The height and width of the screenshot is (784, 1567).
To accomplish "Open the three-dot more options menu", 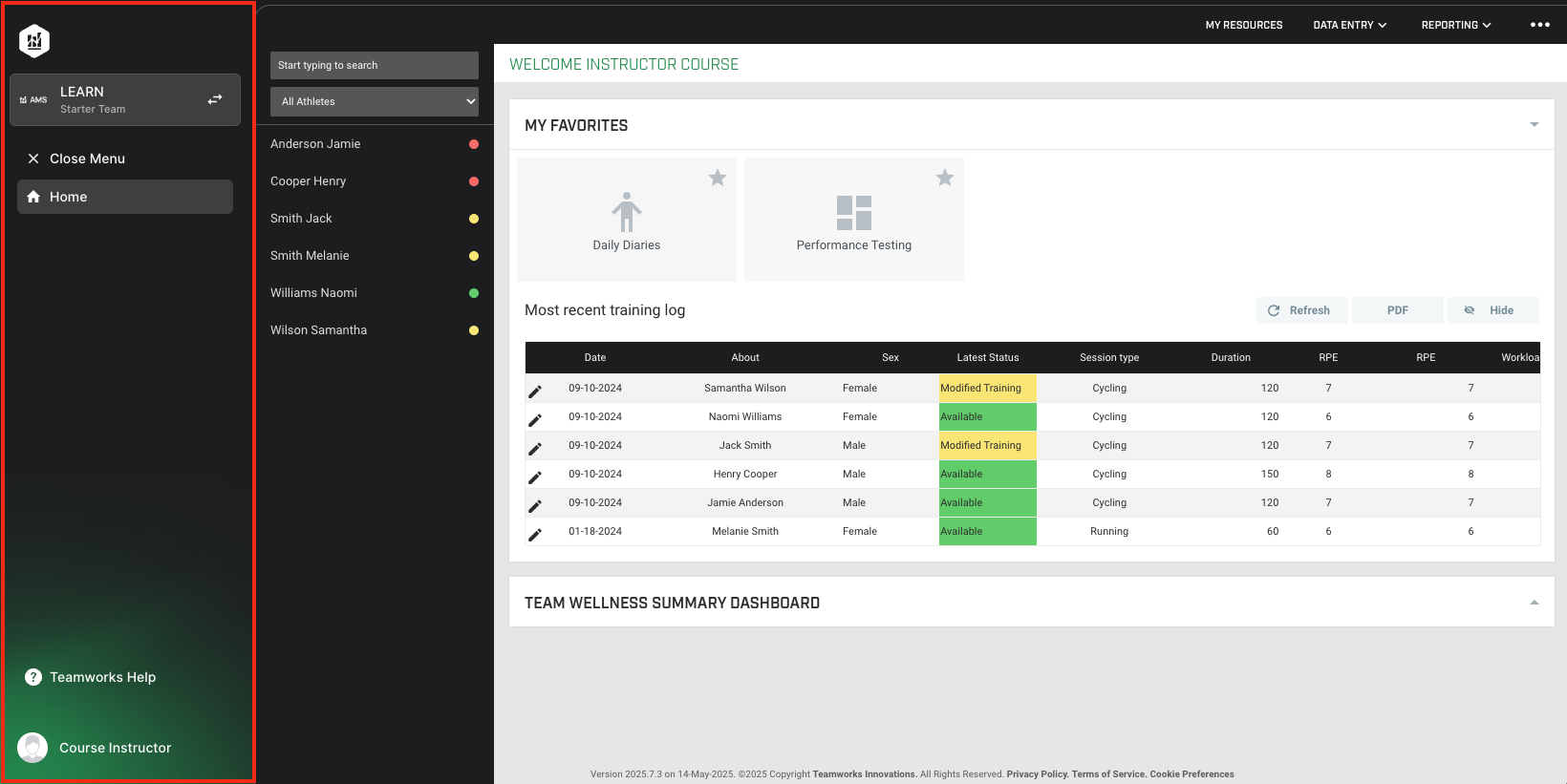I will click(x=1540, y=25).
